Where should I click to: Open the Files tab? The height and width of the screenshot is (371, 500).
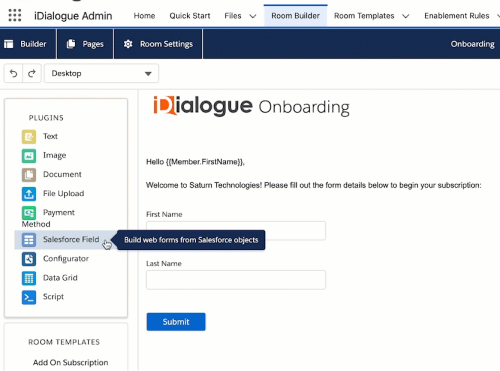[x=233, y=16]
